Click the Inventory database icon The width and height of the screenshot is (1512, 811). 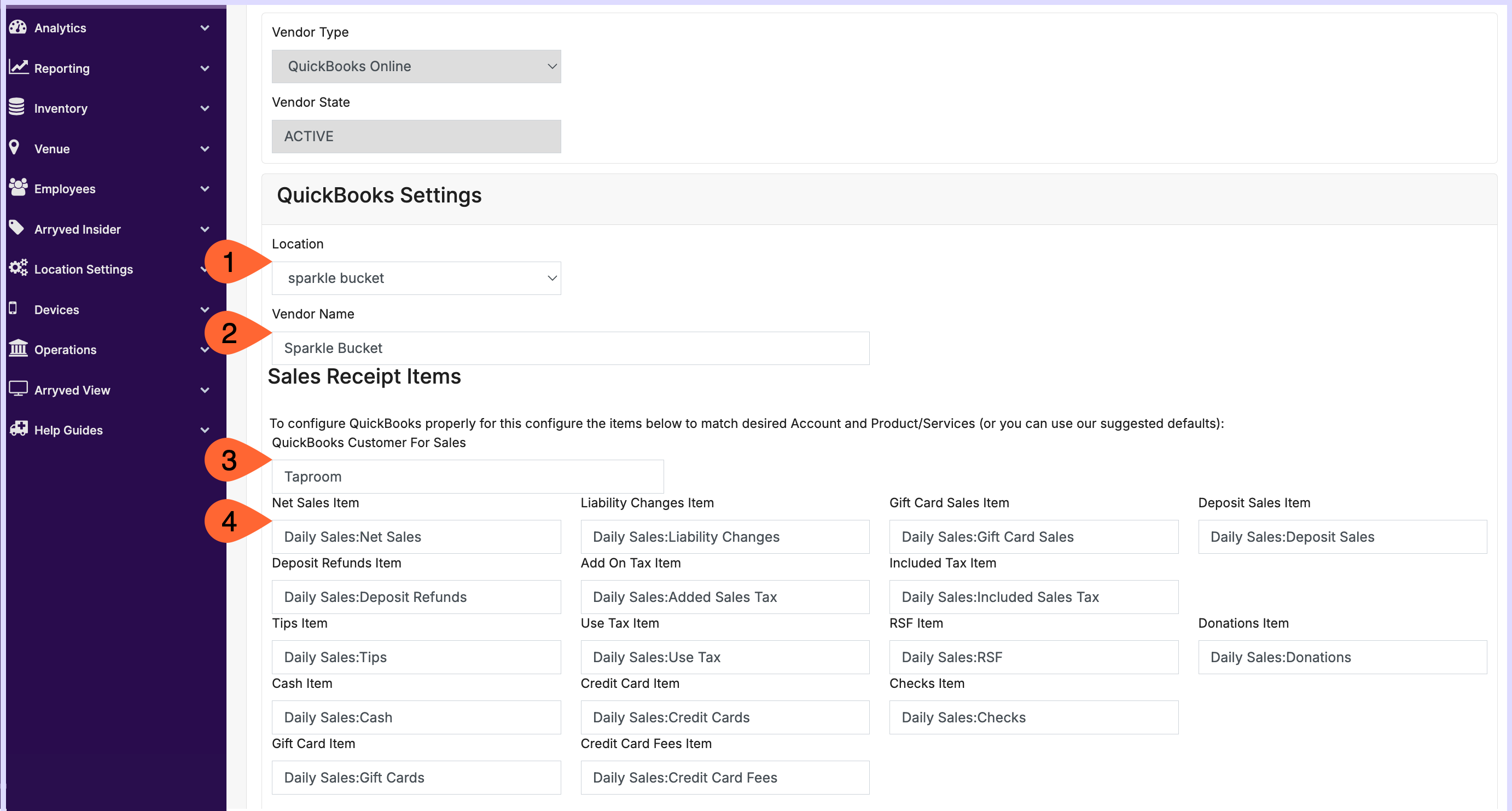(x=17, y=107)
